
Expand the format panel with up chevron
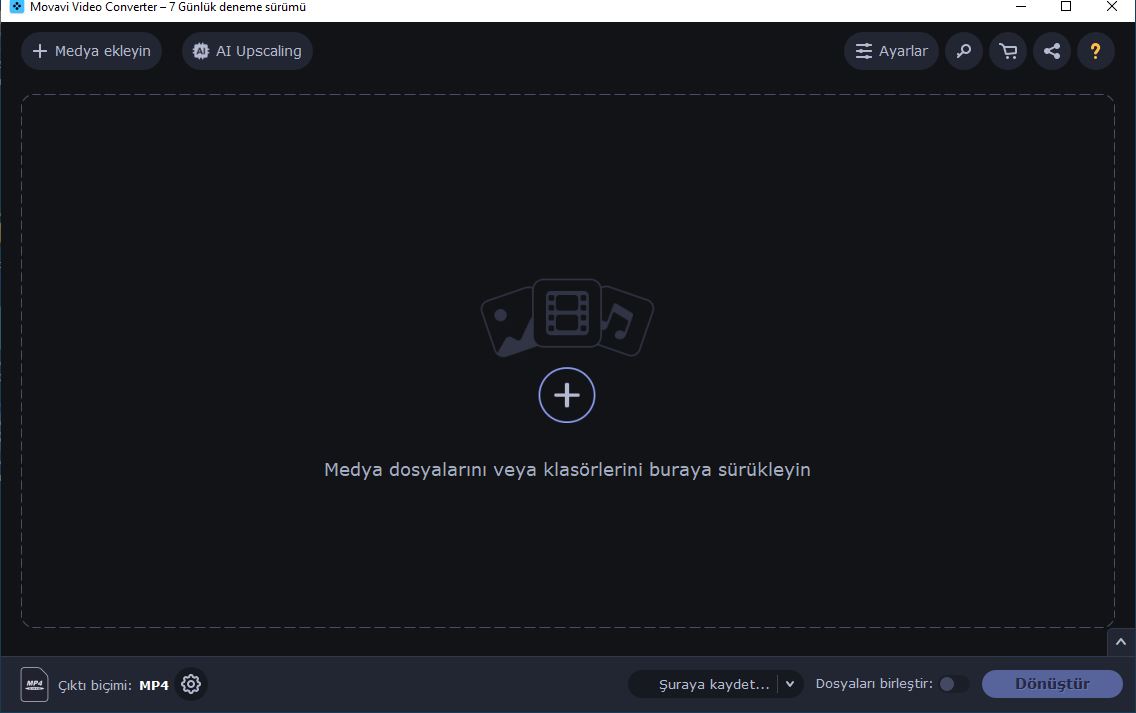(1121, 642)
